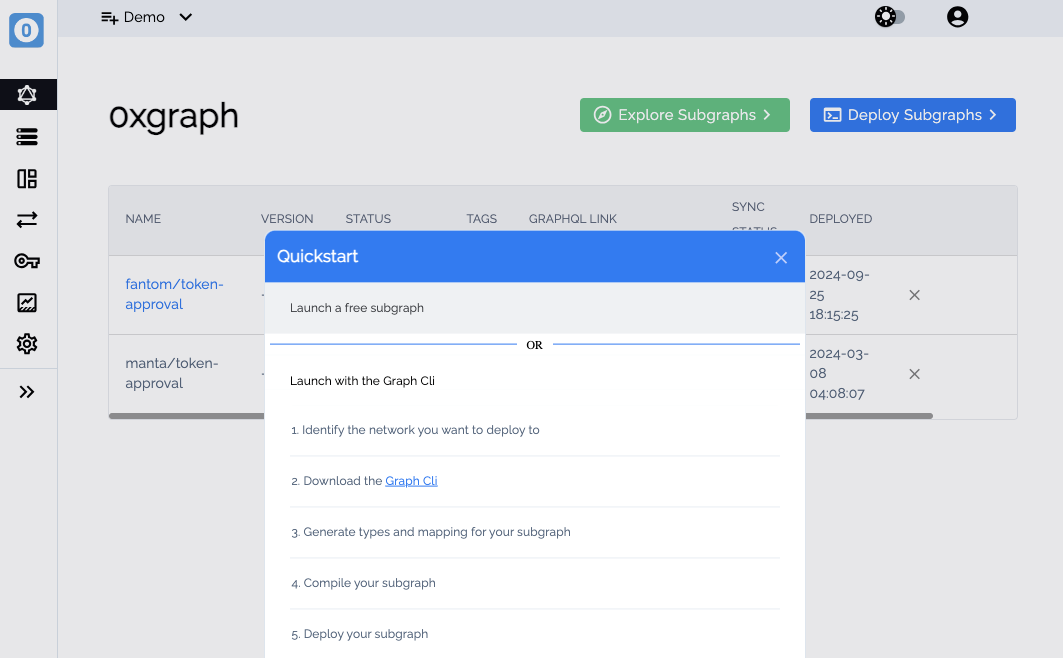This screenshot has height=658, width=1063.
Task: Open the user account avatar menu
Action: tap(957, 16)
